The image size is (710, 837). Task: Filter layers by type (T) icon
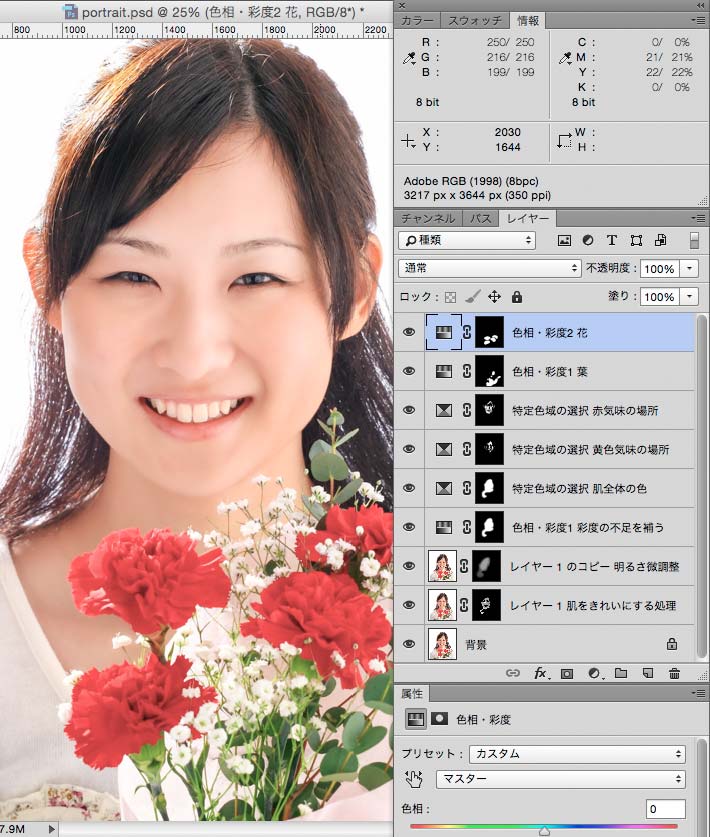[612, 241]
